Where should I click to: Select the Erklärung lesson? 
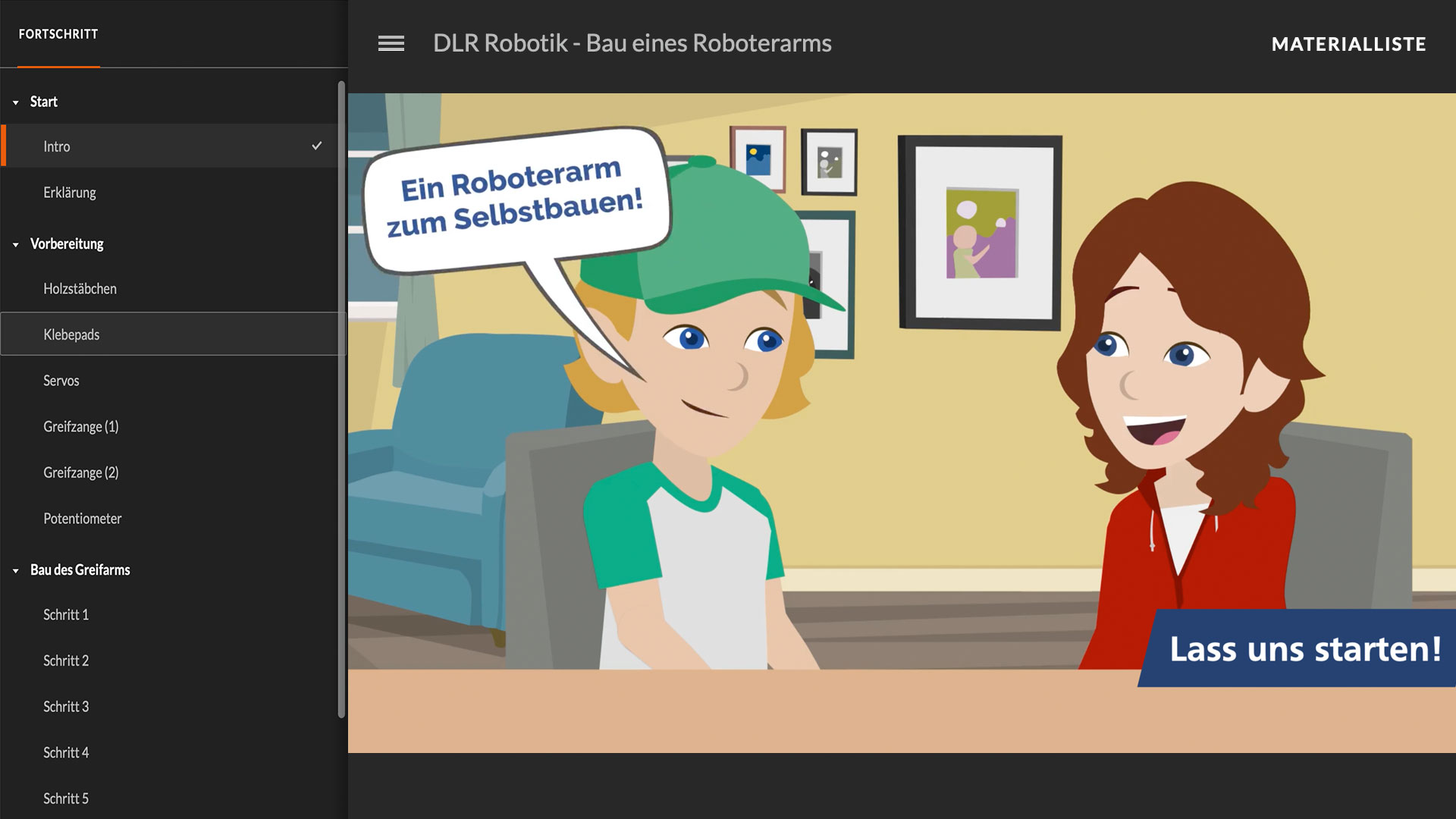(x=69, y=192)
